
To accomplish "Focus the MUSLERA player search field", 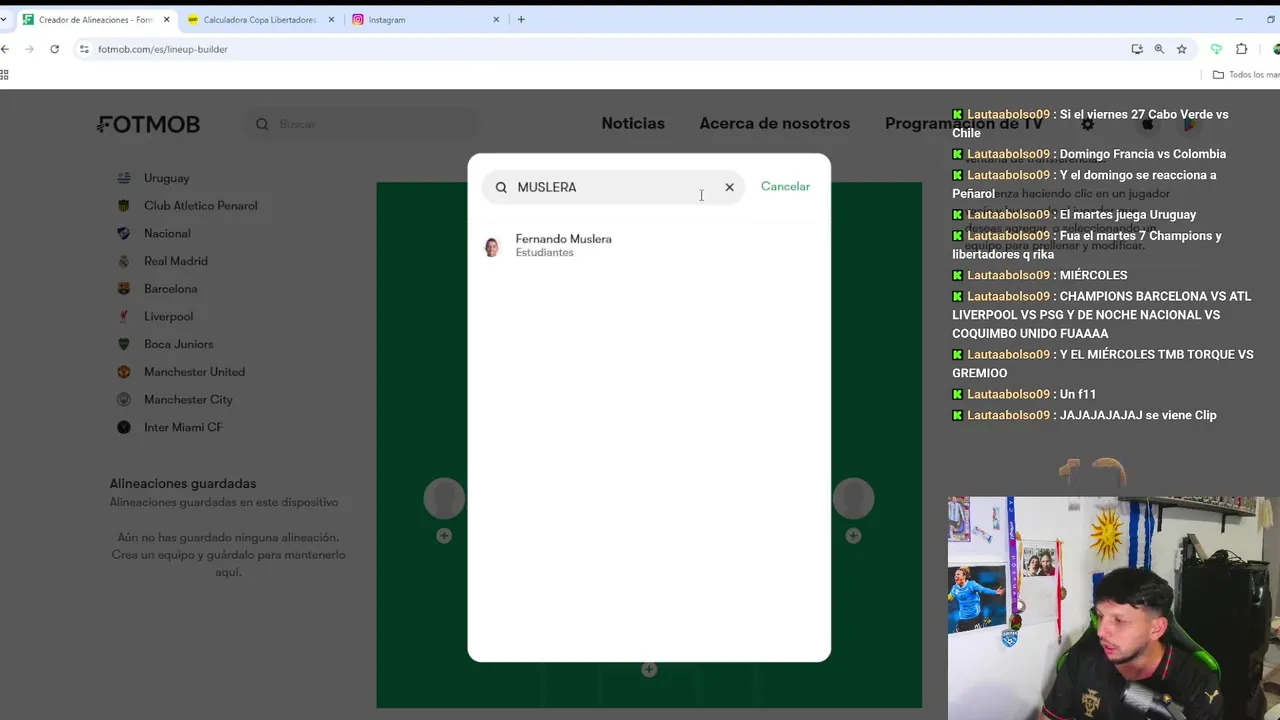I will [x=613, y=187].
